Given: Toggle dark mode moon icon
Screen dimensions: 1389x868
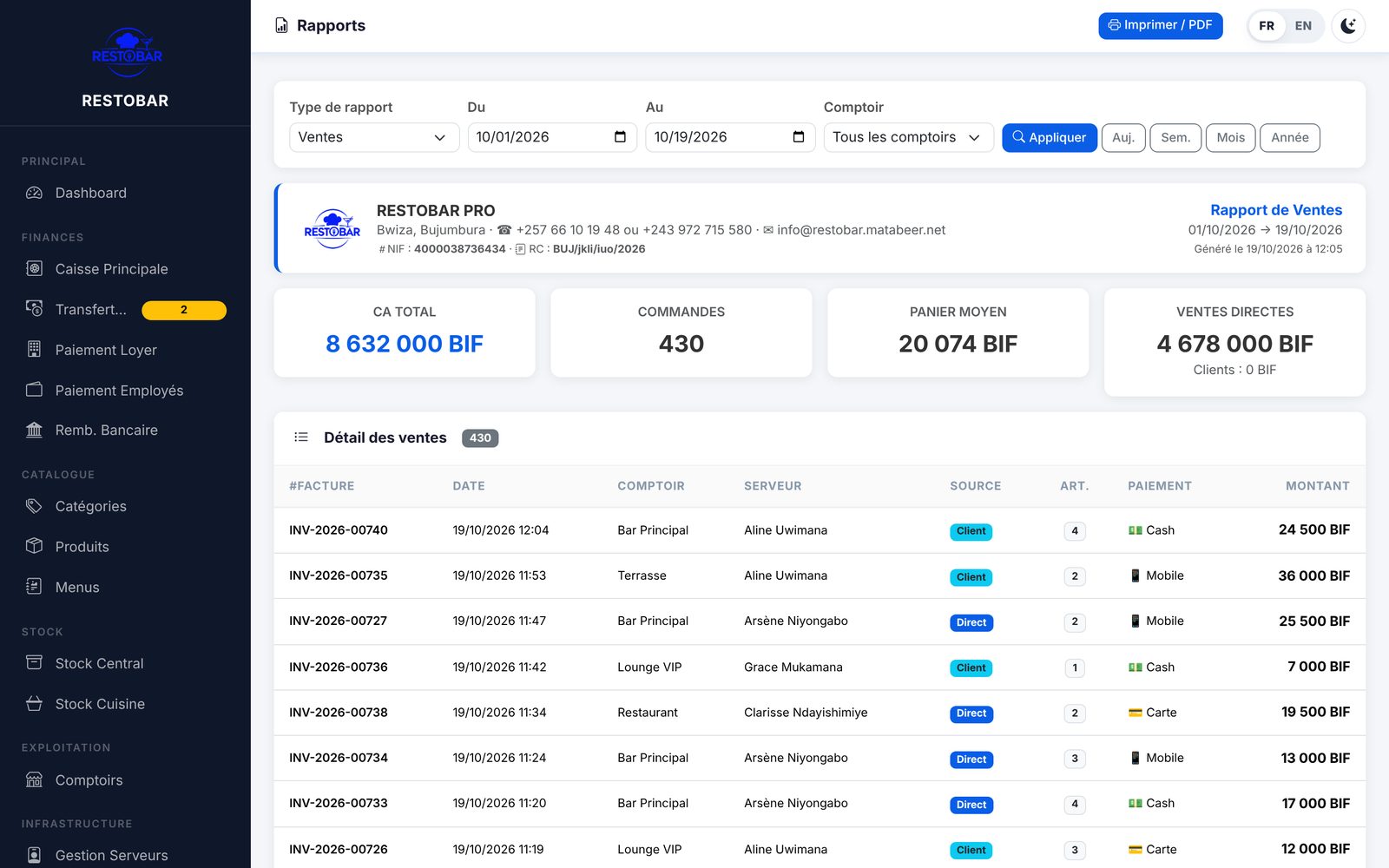Looking at the screenshot, I should (x=1348, y=26).
